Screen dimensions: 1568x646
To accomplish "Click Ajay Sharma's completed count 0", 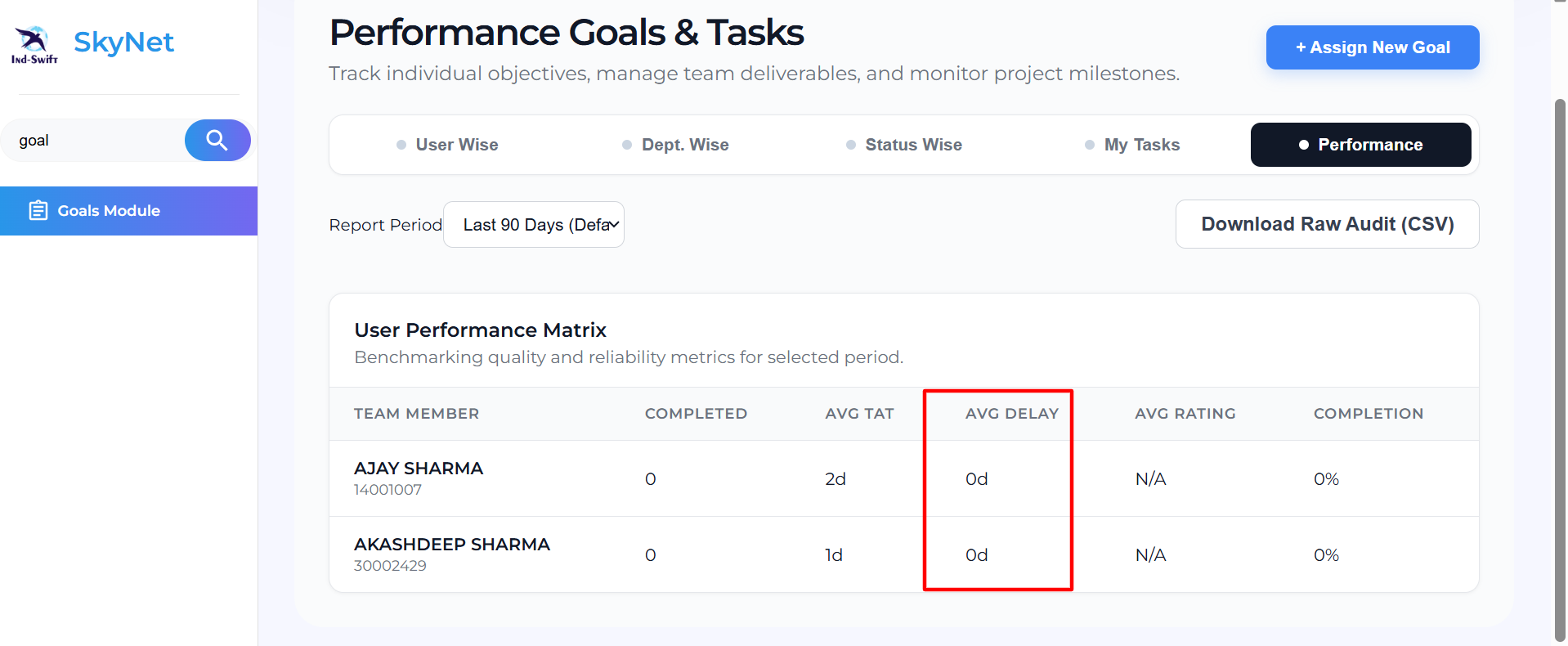I will [x=651, y=479].
